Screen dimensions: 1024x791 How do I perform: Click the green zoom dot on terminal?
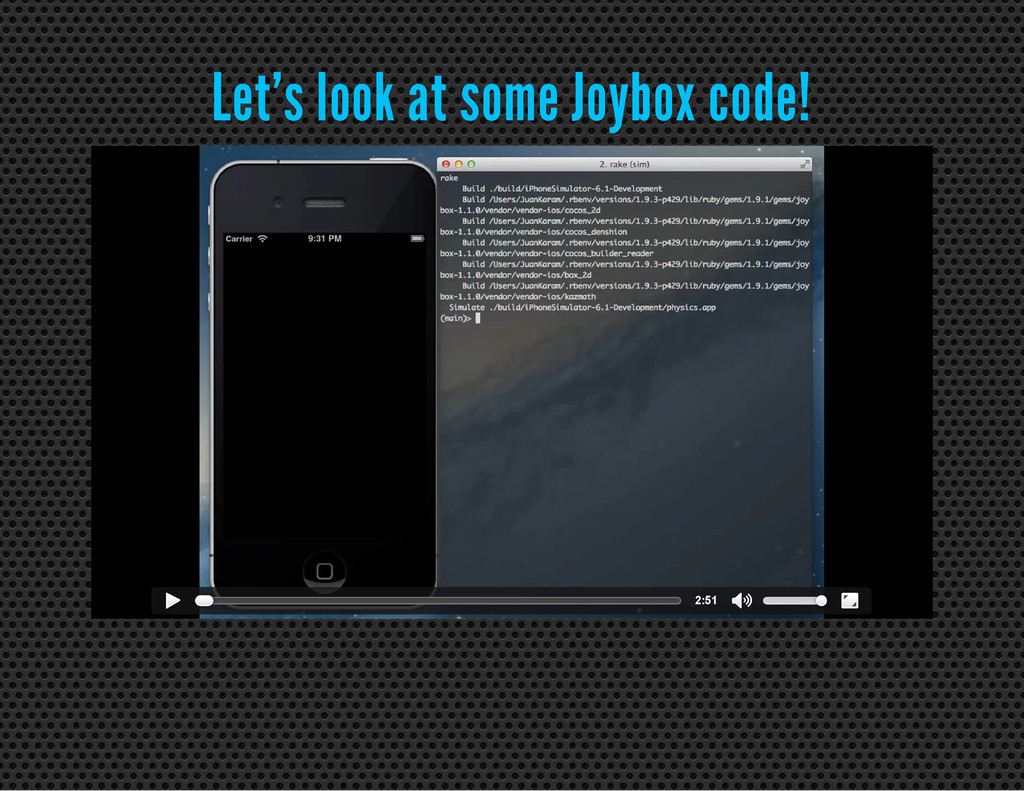(471, 164)
